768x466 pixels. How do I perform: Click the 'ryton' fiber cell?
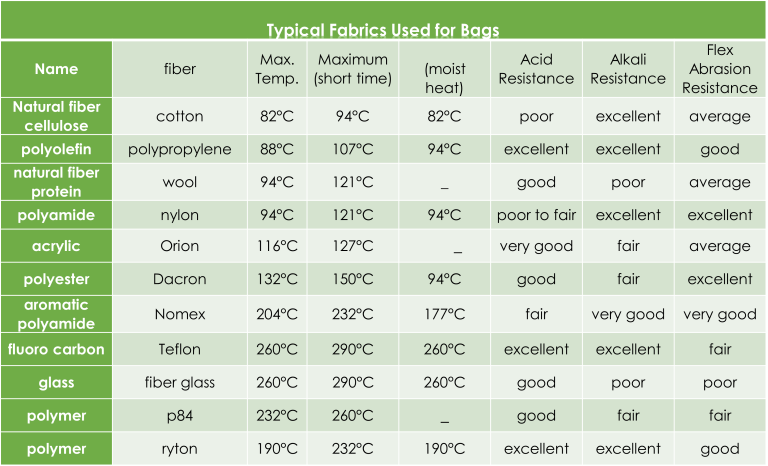coord(180,448)
